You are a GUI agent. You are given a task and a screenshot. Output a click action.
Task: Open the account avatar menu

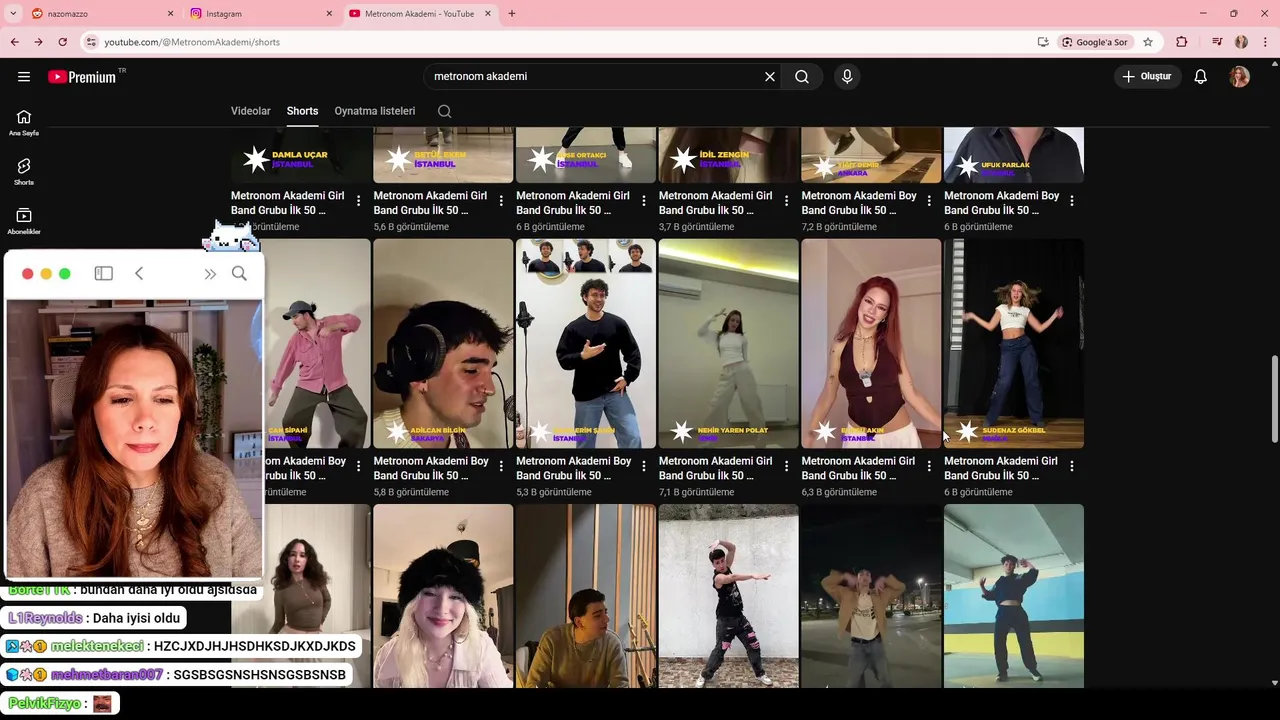click(x=1240, y=76)
